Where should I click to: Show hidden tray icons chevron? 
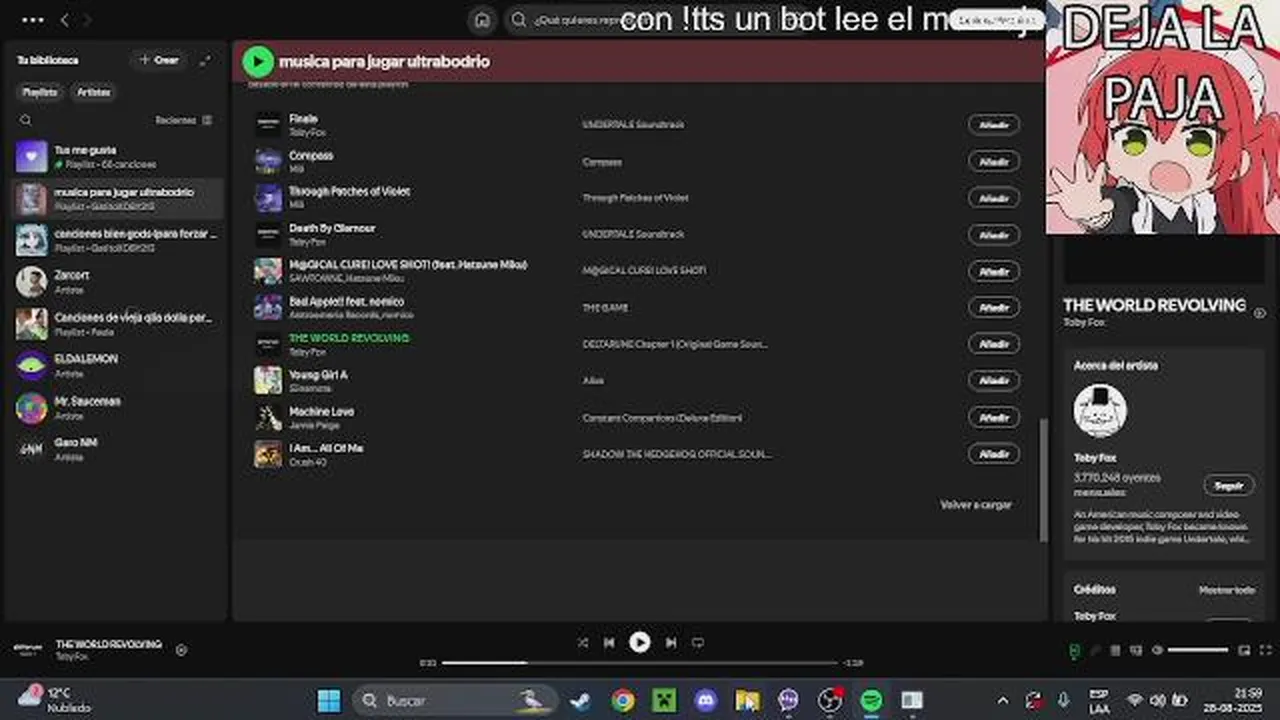pos(1003,701)
